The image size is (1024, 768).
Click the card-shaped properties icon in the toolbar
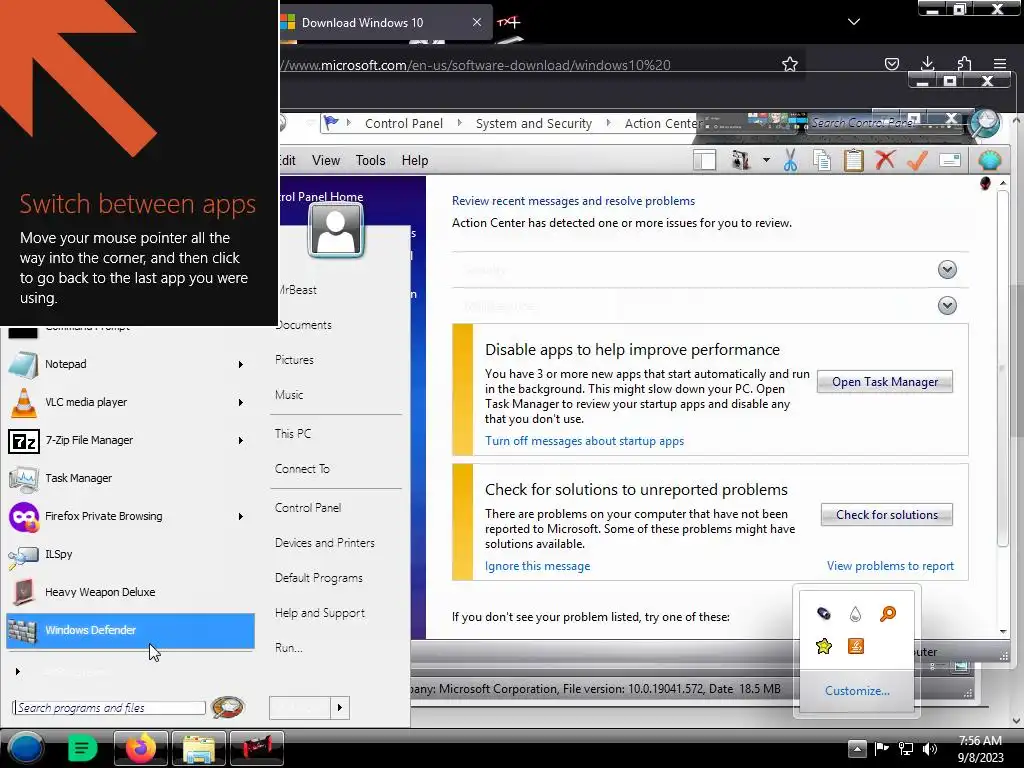[x=950, y=160]
